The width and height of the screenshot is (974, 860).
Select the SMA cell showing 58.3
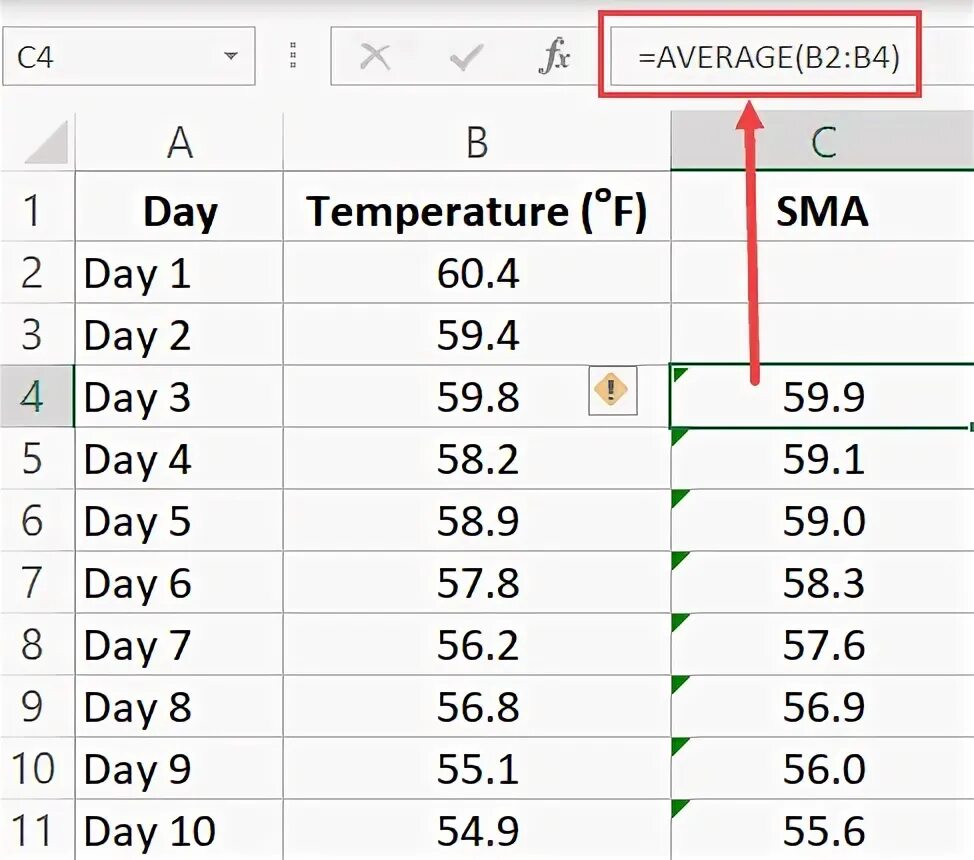pos(822,583)
